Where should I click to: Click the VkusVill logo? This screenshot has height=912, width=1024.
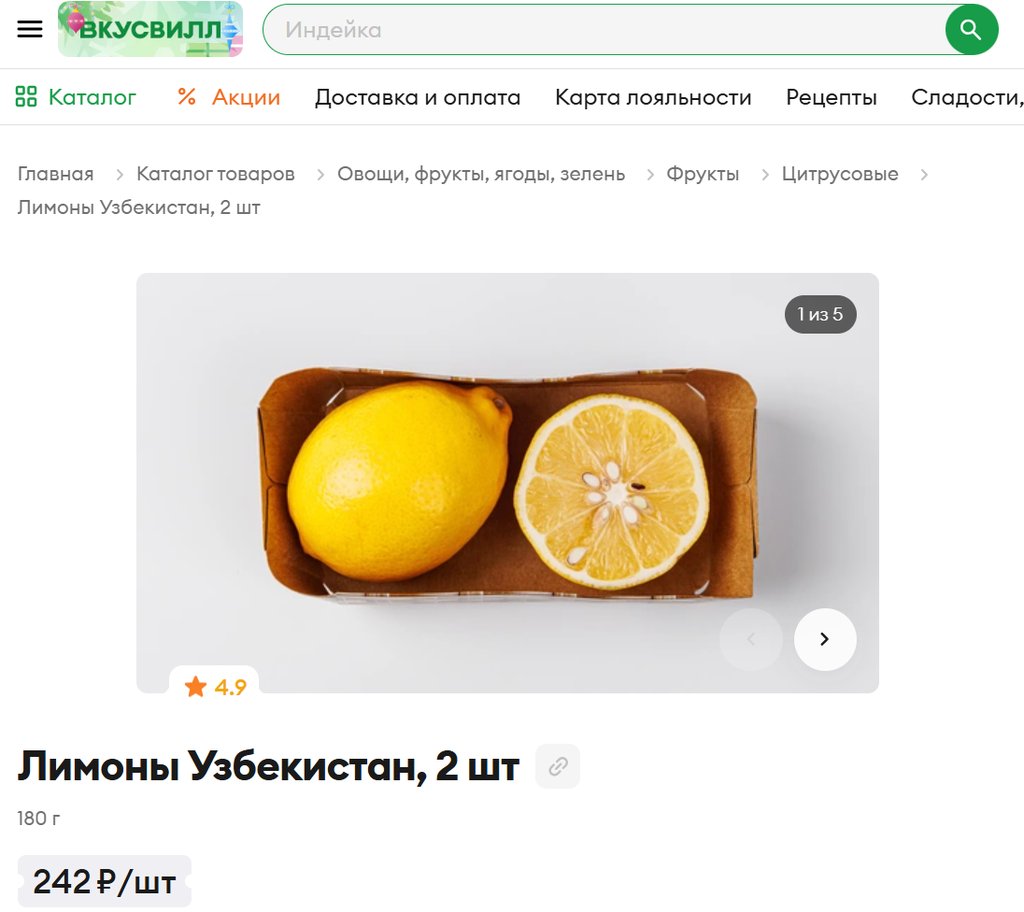150,29
